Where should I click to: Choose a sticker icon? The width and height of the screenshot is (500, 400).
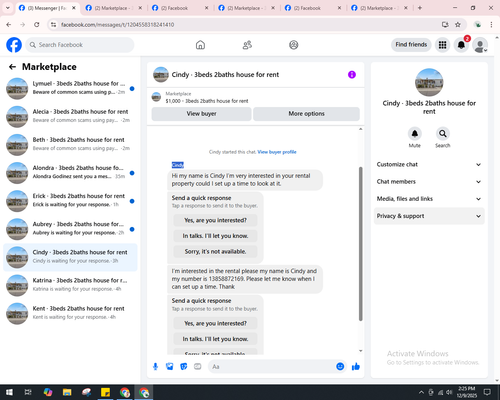(184, 367)
